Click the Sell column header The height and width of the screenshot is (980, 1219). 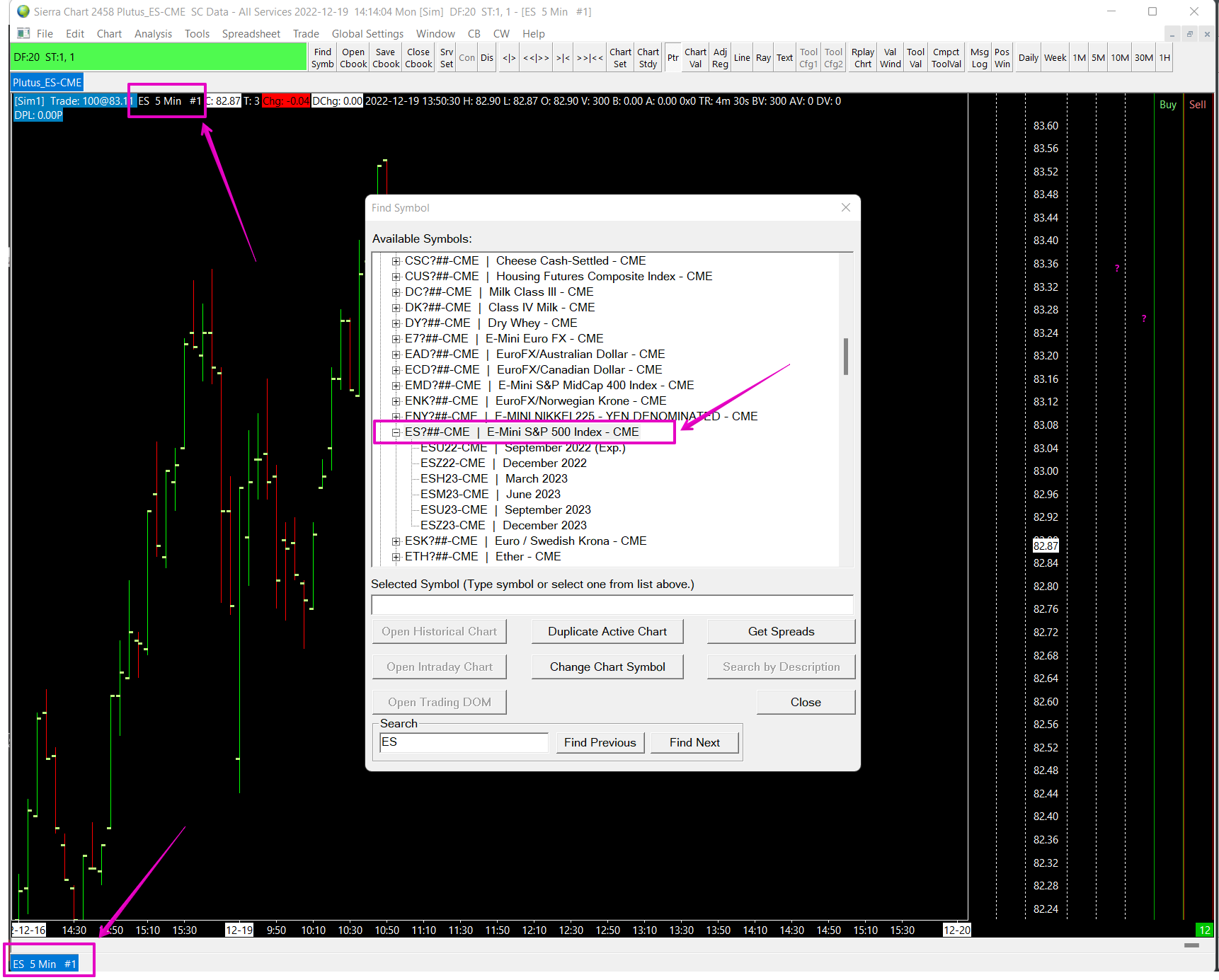coord(1197,105)
